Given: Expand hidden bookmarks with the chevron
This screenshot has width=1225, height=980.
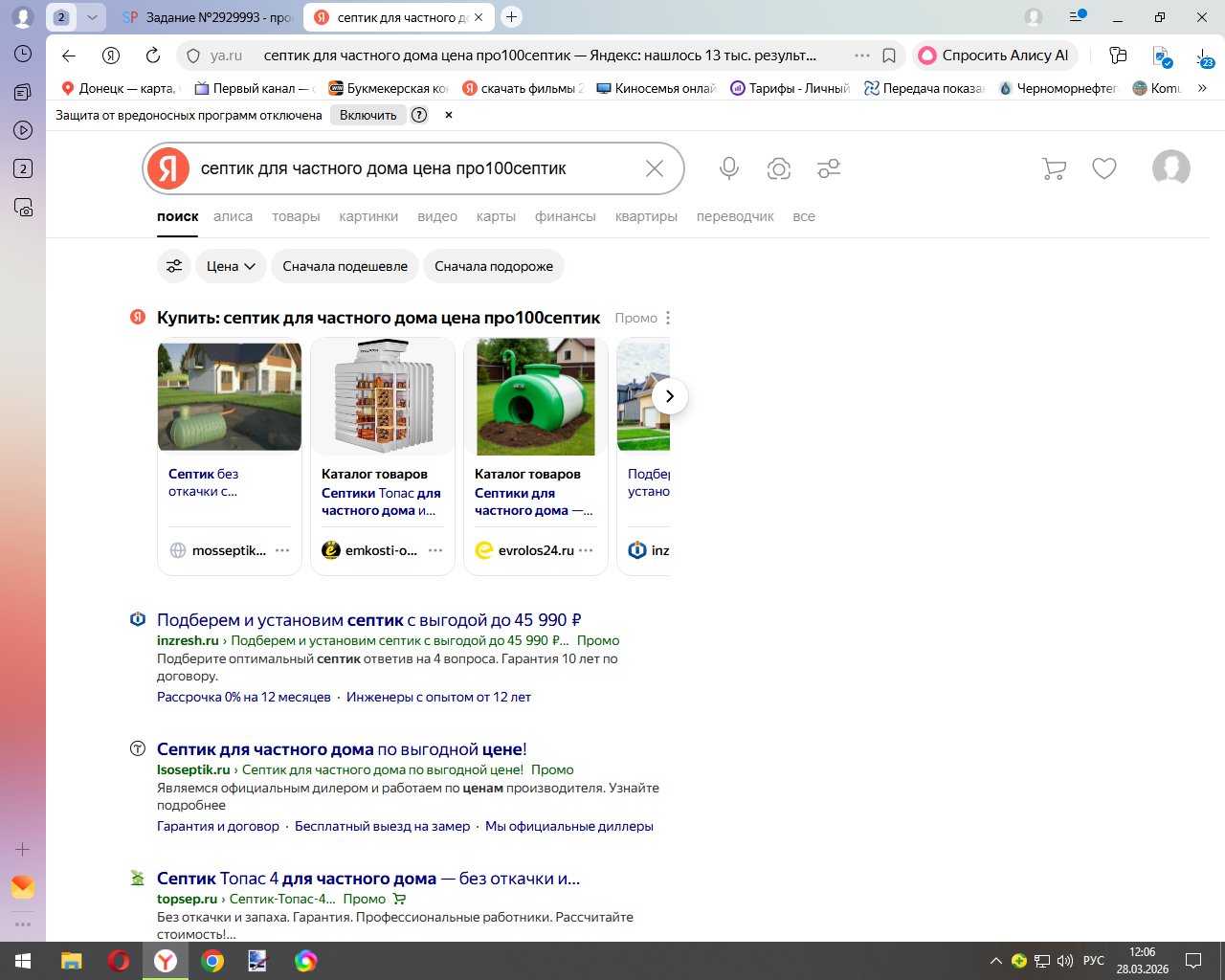Looking at the screenshot, I should click(1202, 88).
